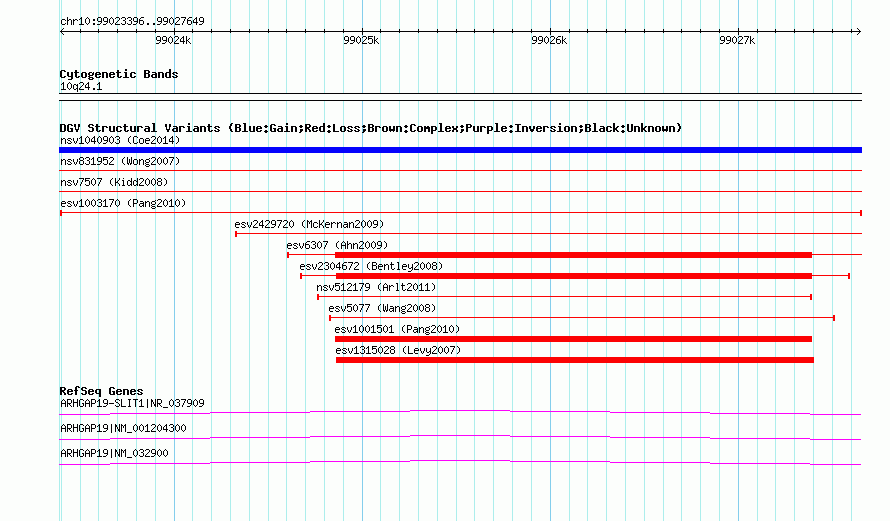The image size is (890, 521).
Task: Click the ARHGAP19|NM_001204300 gene label
Action: pos(123,428)
